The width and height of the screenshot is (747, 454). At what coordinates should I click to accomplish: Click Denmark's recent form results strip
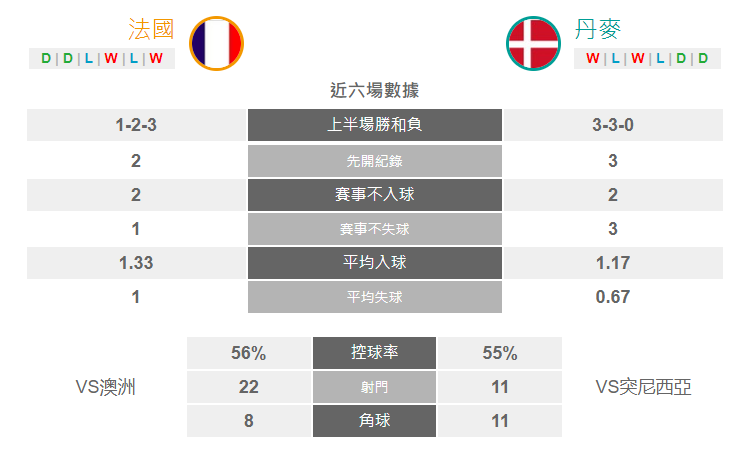[x=647, y=59]
